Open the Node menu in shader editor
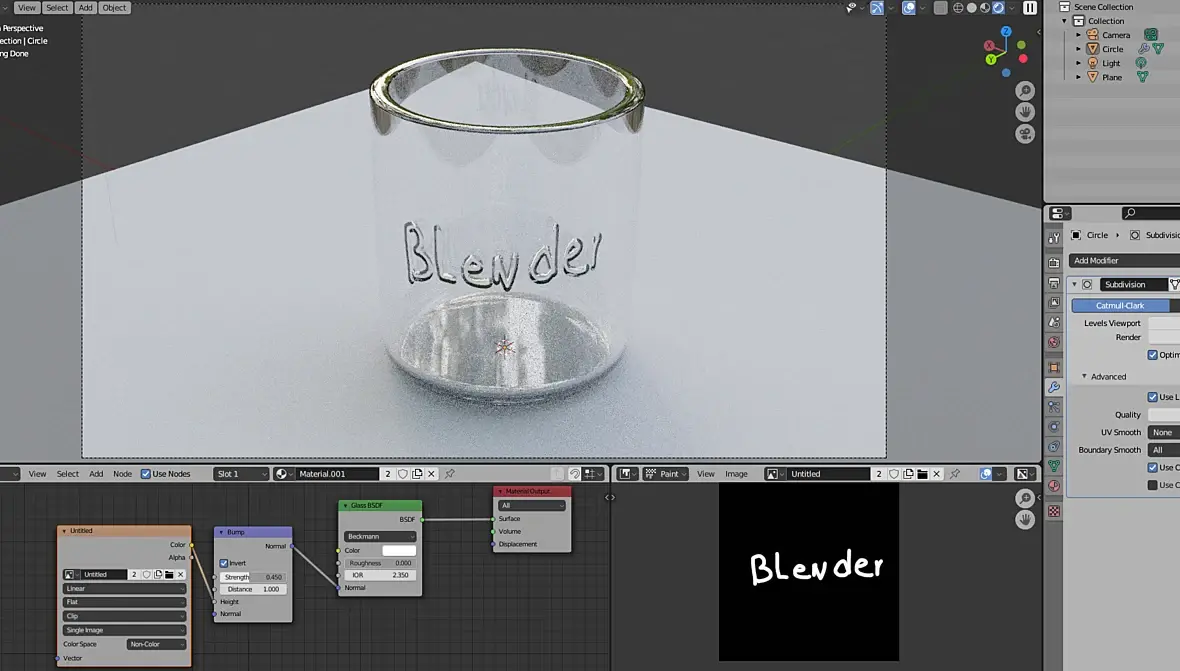Screen dimensions: 1180x671 click(123, 474)
